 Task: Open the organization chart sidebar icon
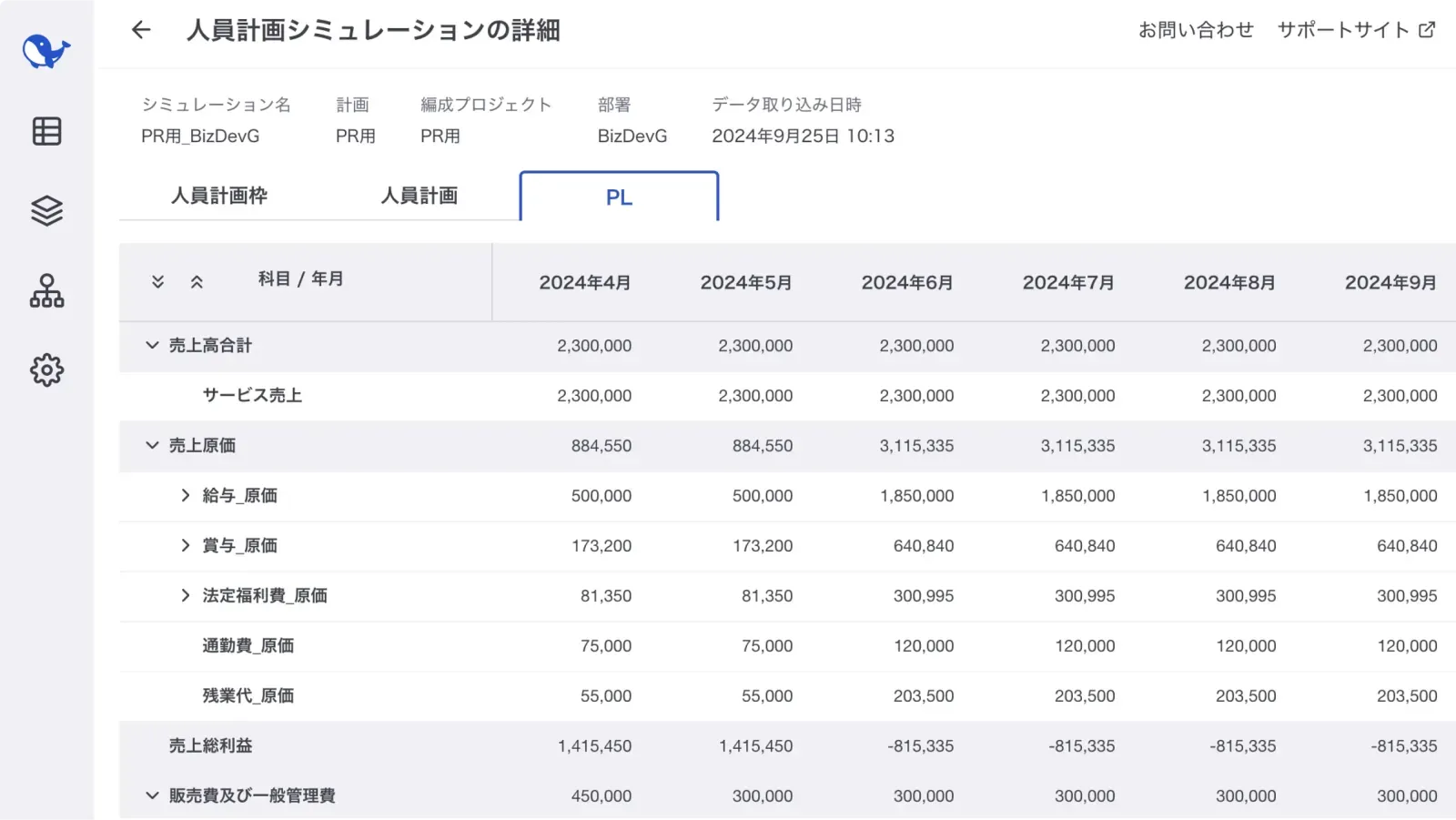pyautogui.click(x=46, y=291)
